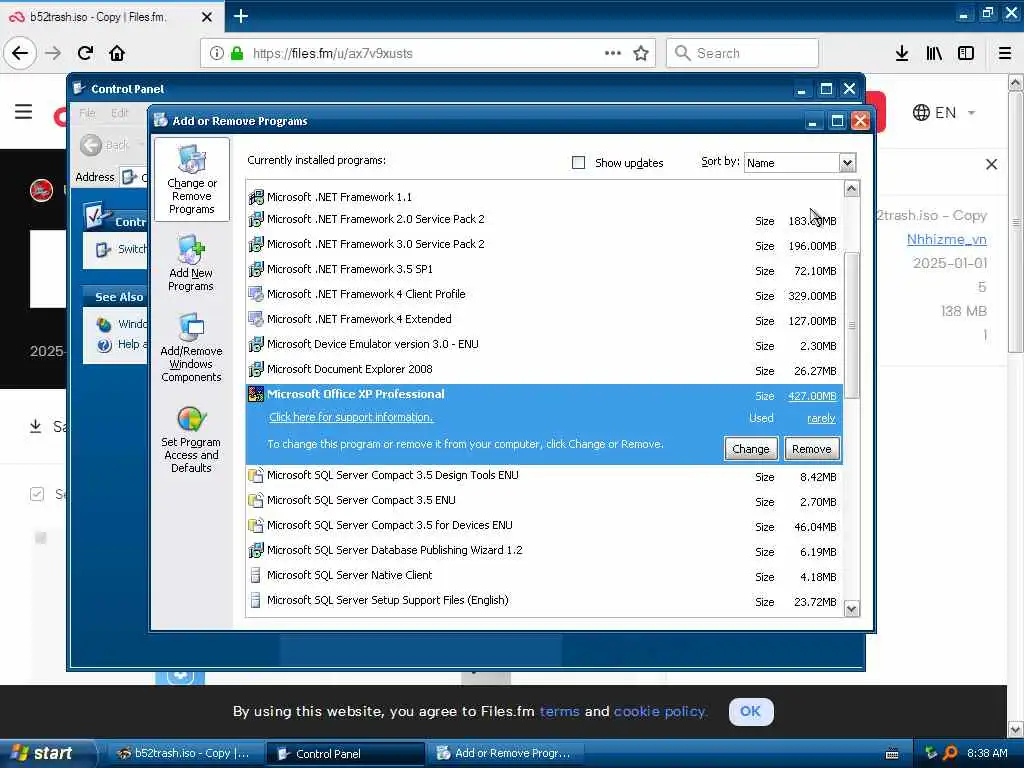
Task: Click browser back arrow button
Action: point(20,53)
